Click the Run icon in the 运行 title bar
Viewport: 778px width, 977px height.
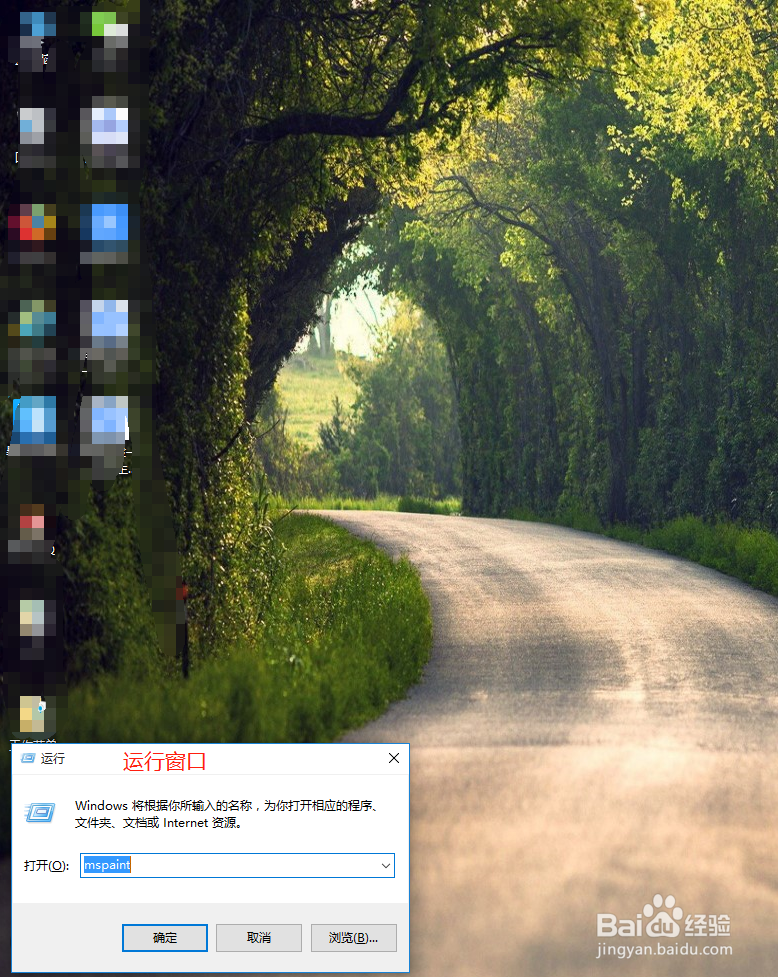coord(28,758)
